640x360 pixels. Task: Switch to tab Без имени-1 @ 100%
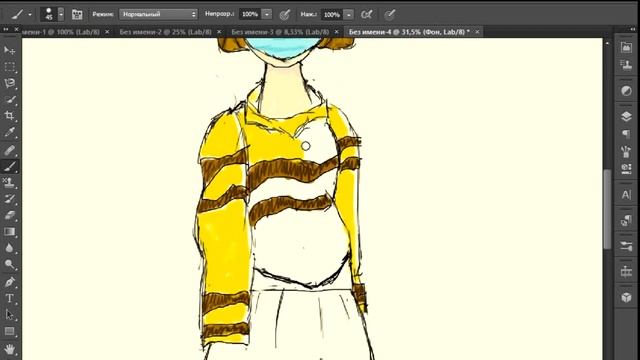(x=60, y=31)
